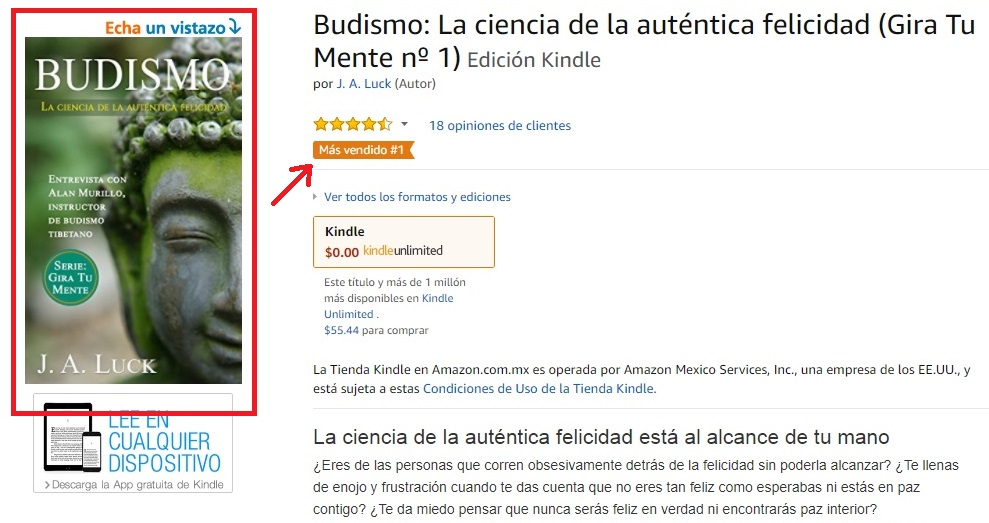Image resolution: width=989 pixels, height=523 pixels.
Task: Click the yellow star rating icons
Action: pyautogui.click(x=353, y=124)
